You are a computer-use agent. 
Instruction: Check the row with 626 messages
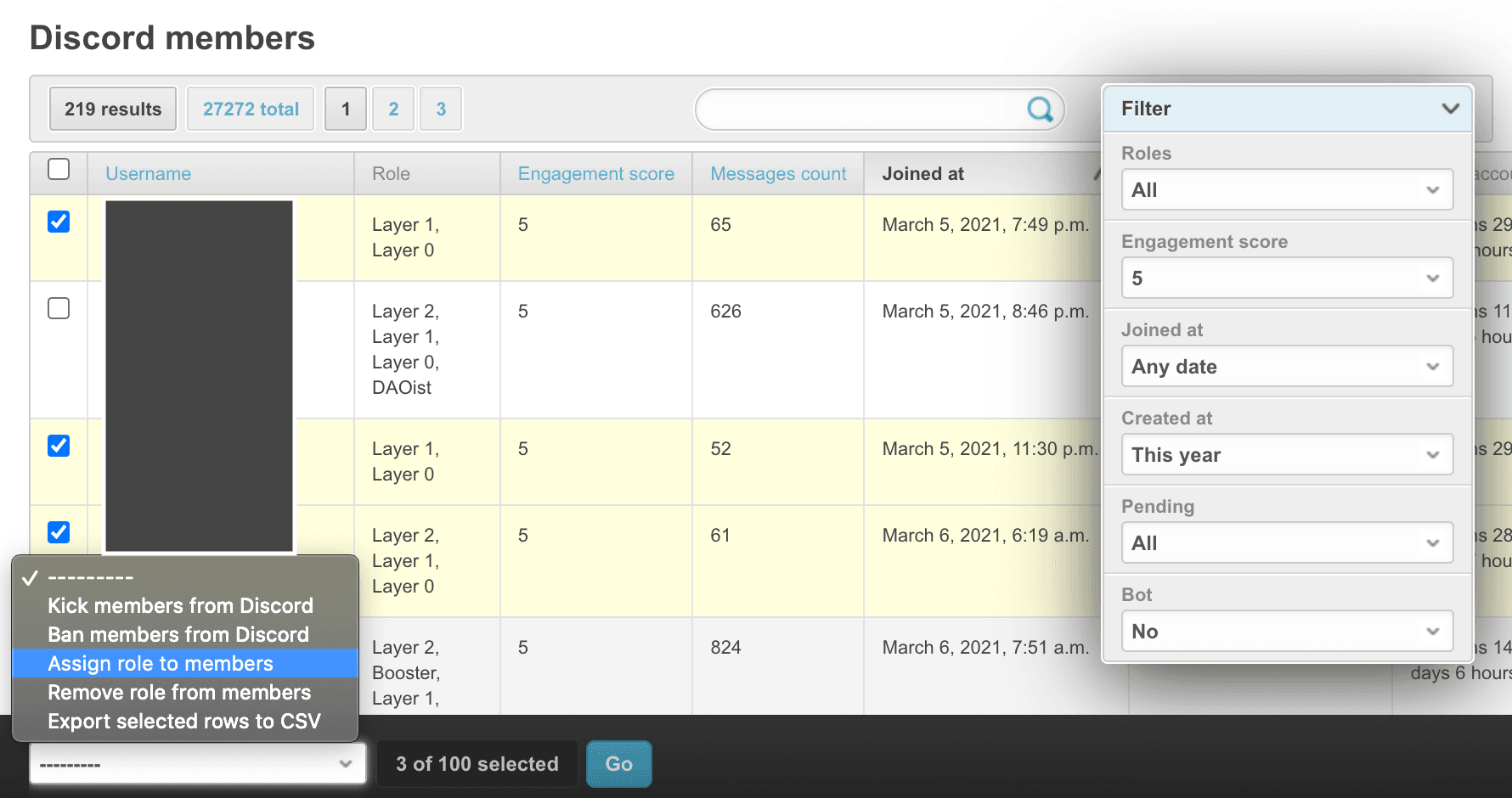coord(59,308)
